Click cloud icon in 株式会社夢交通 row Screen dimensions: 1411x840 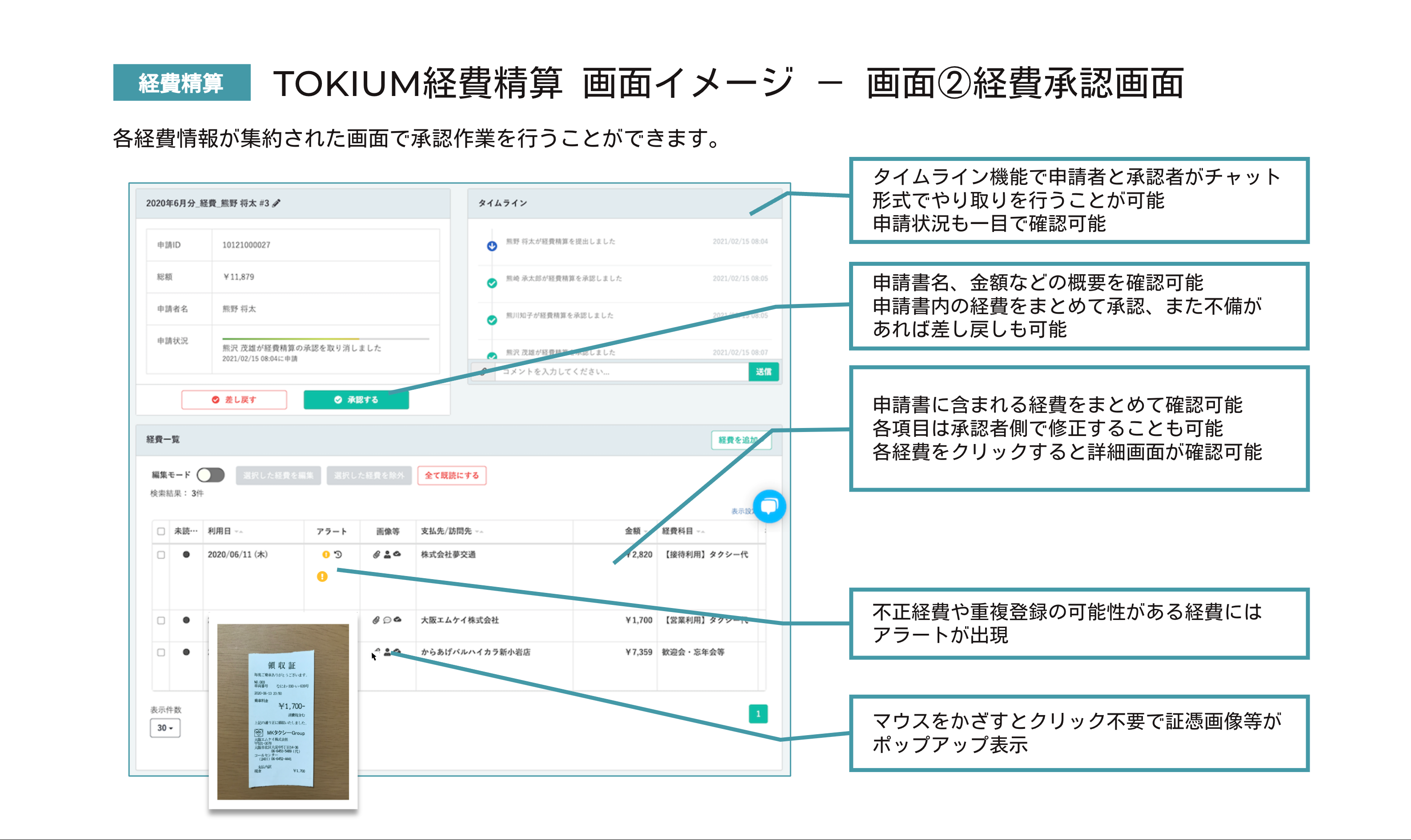(397, 554)
